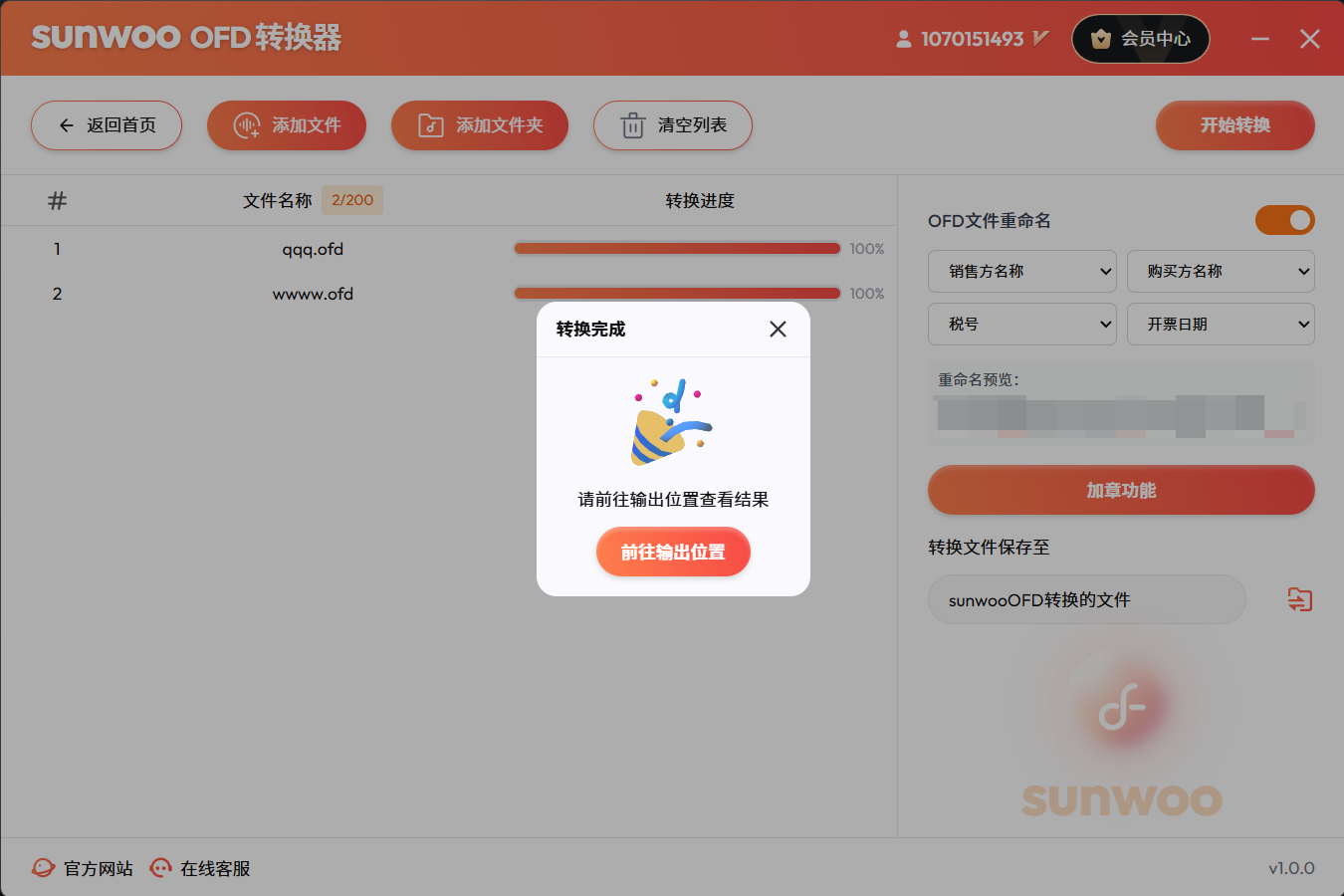Toggle the OFD文件重命名 switch
This screenshot has width=1344, height=896.
[1285, 220]
